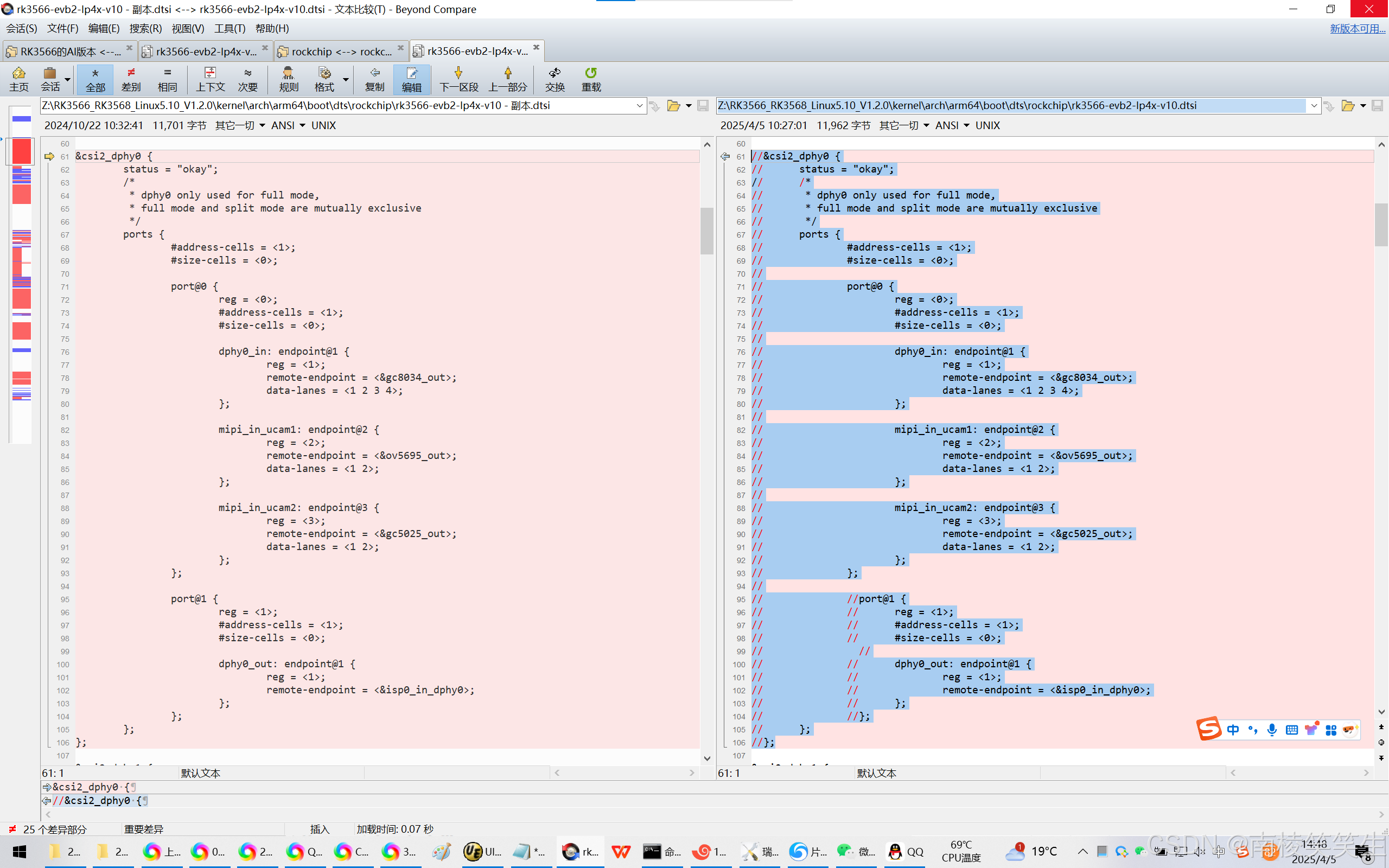Viewport: 1389px width, 868px height.
Task: Toggle Edit (编辑) mode button
Action: [x=411, y=79]
